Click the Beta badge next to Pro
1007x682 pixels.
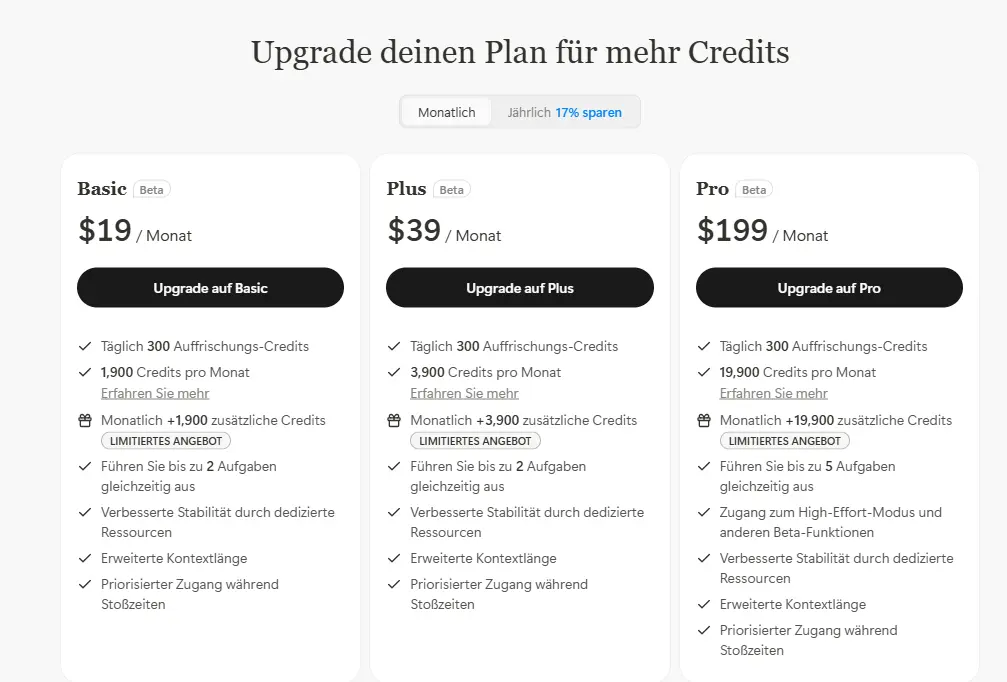(x=754, y=189)
